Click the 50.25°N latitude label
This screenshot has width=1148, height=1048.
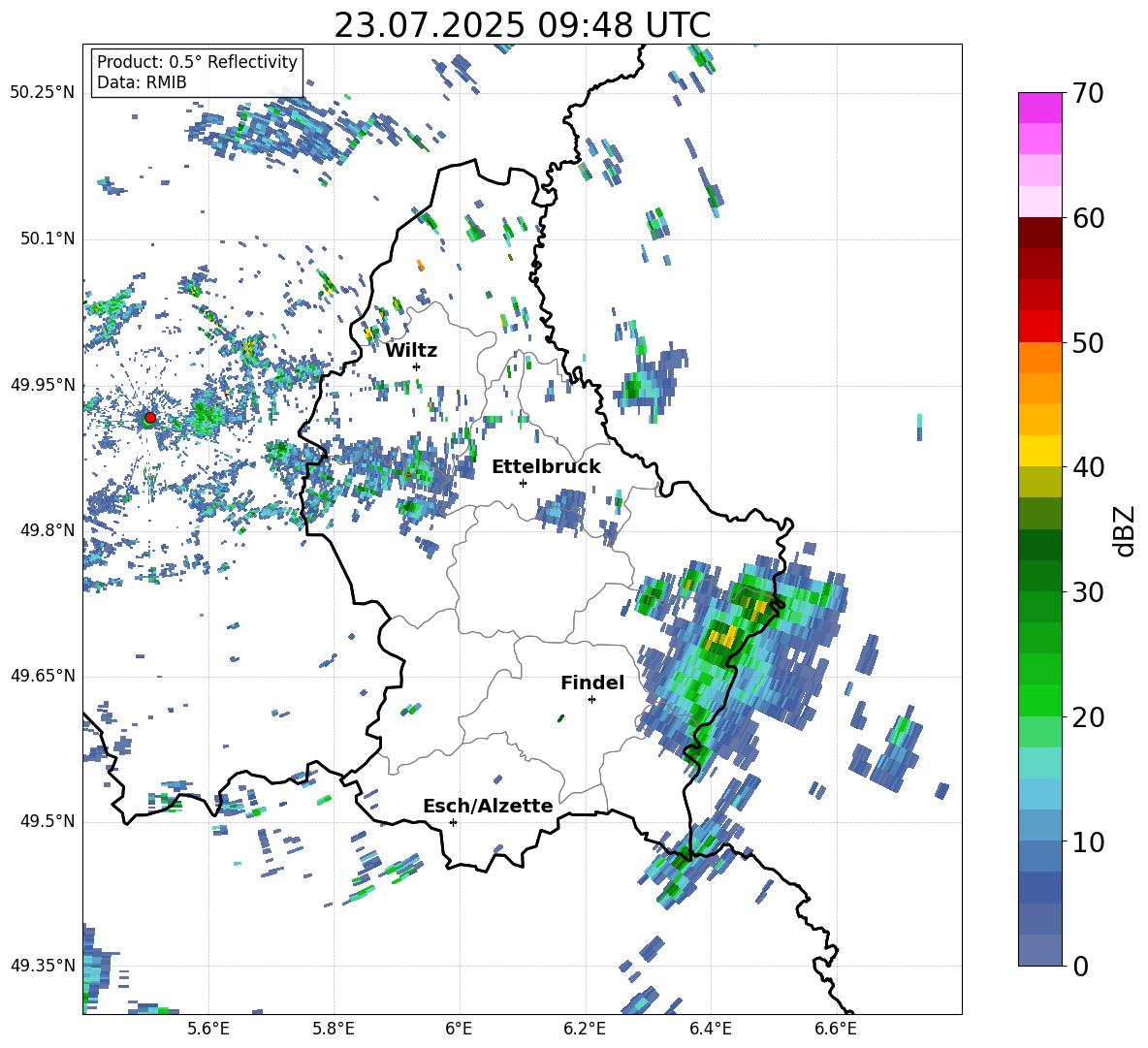(x=43, y=93)
